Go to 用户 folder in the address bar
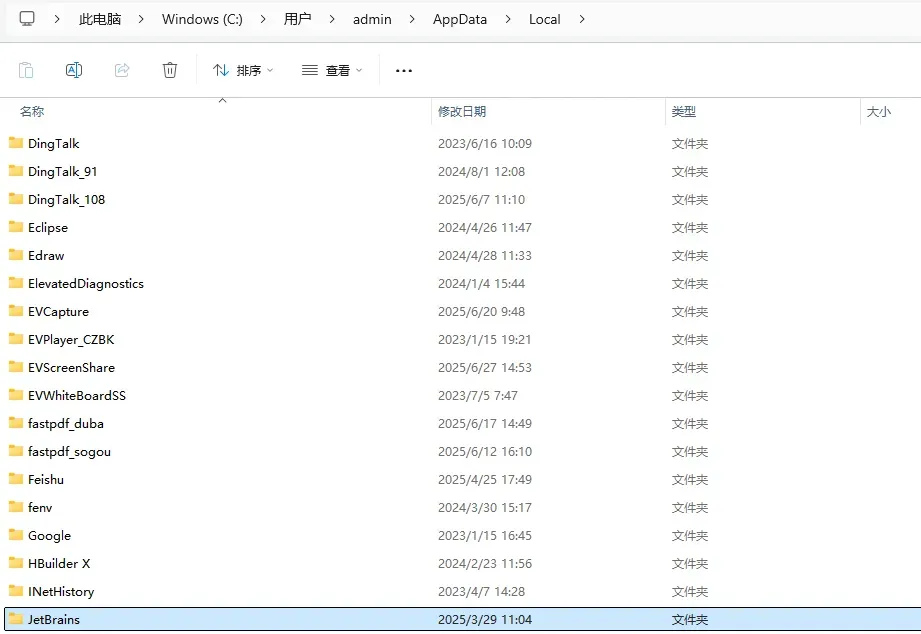Viewport: 921px width, 634px height. click(x=297, y=19)
